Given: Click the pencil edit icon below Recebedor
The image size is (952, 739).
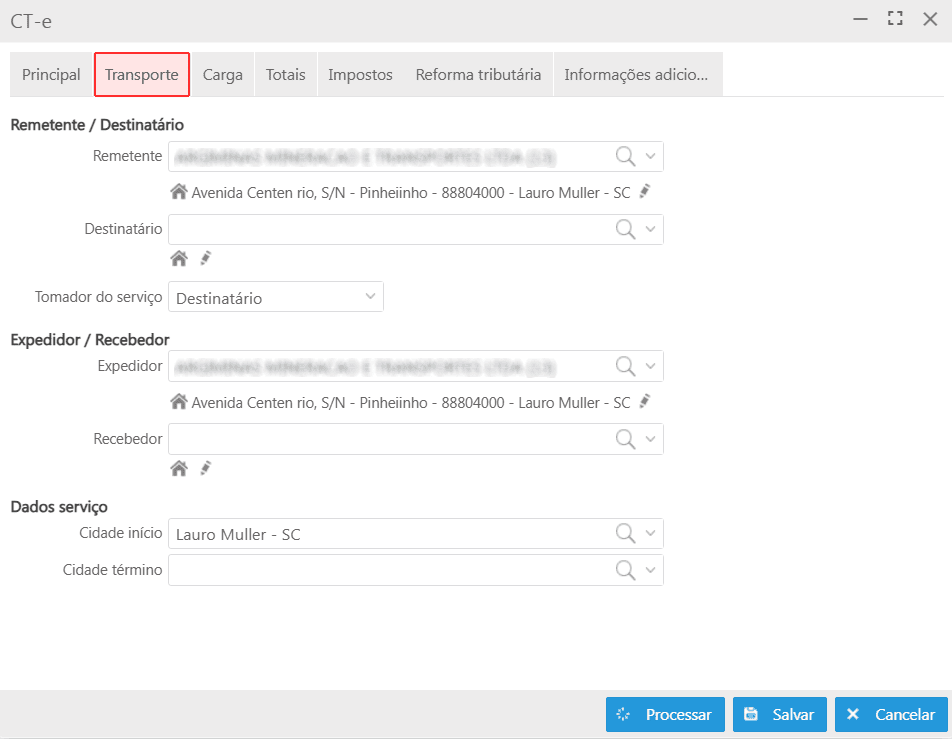Looking at the screenshot, I should [205, 468].
